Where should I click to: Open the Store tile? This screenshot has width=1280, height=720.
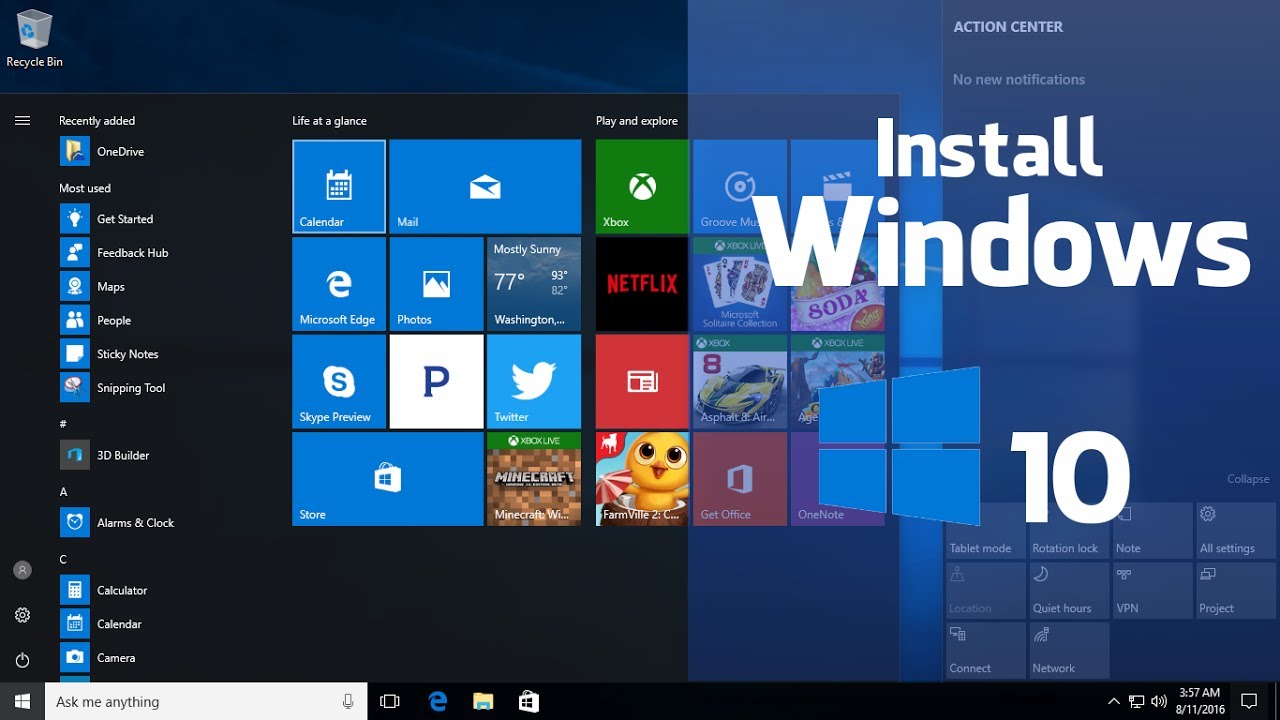(388, 479)
